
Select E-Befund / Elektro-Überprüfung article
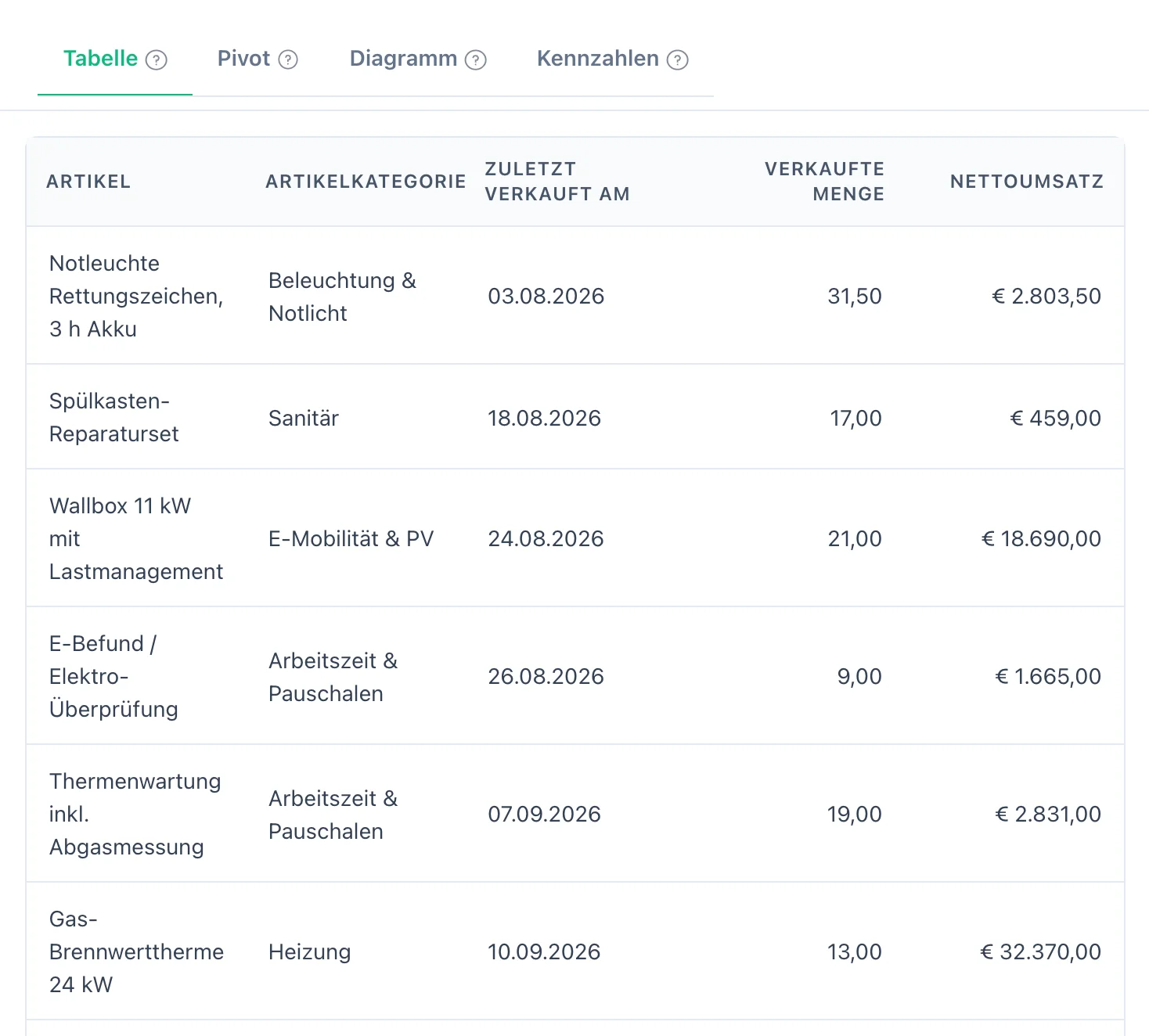coord(113,676)
